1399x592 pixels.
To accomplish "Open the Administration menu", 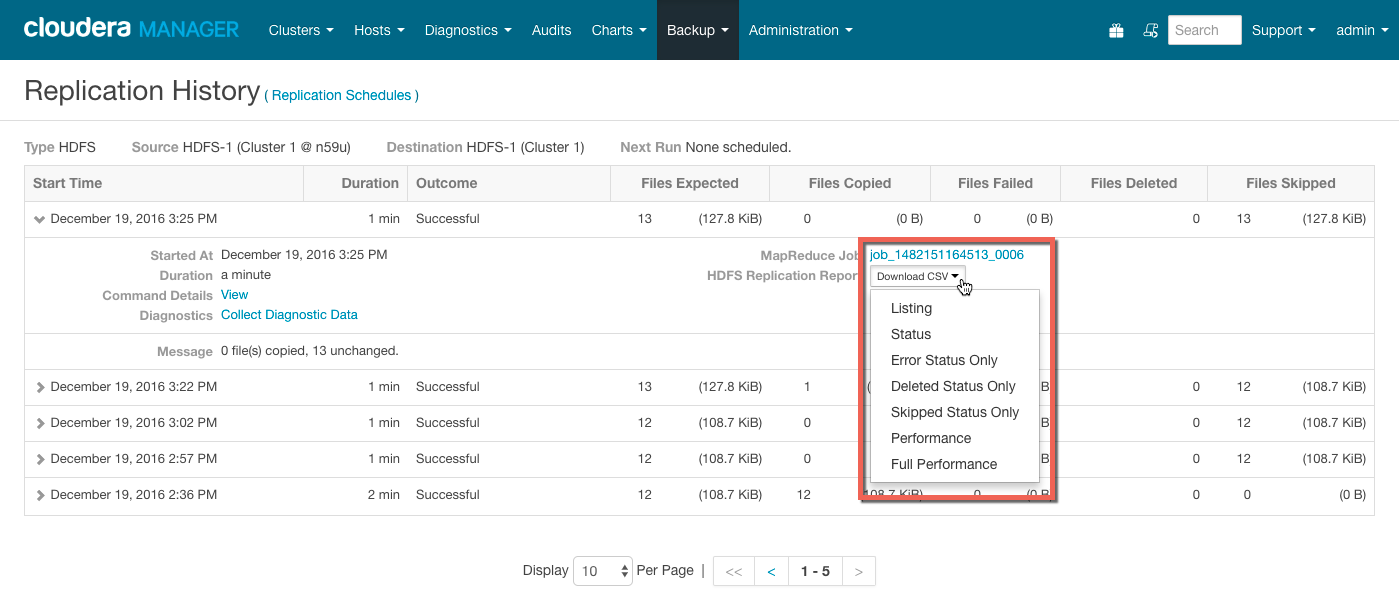I will click(801, 30).
